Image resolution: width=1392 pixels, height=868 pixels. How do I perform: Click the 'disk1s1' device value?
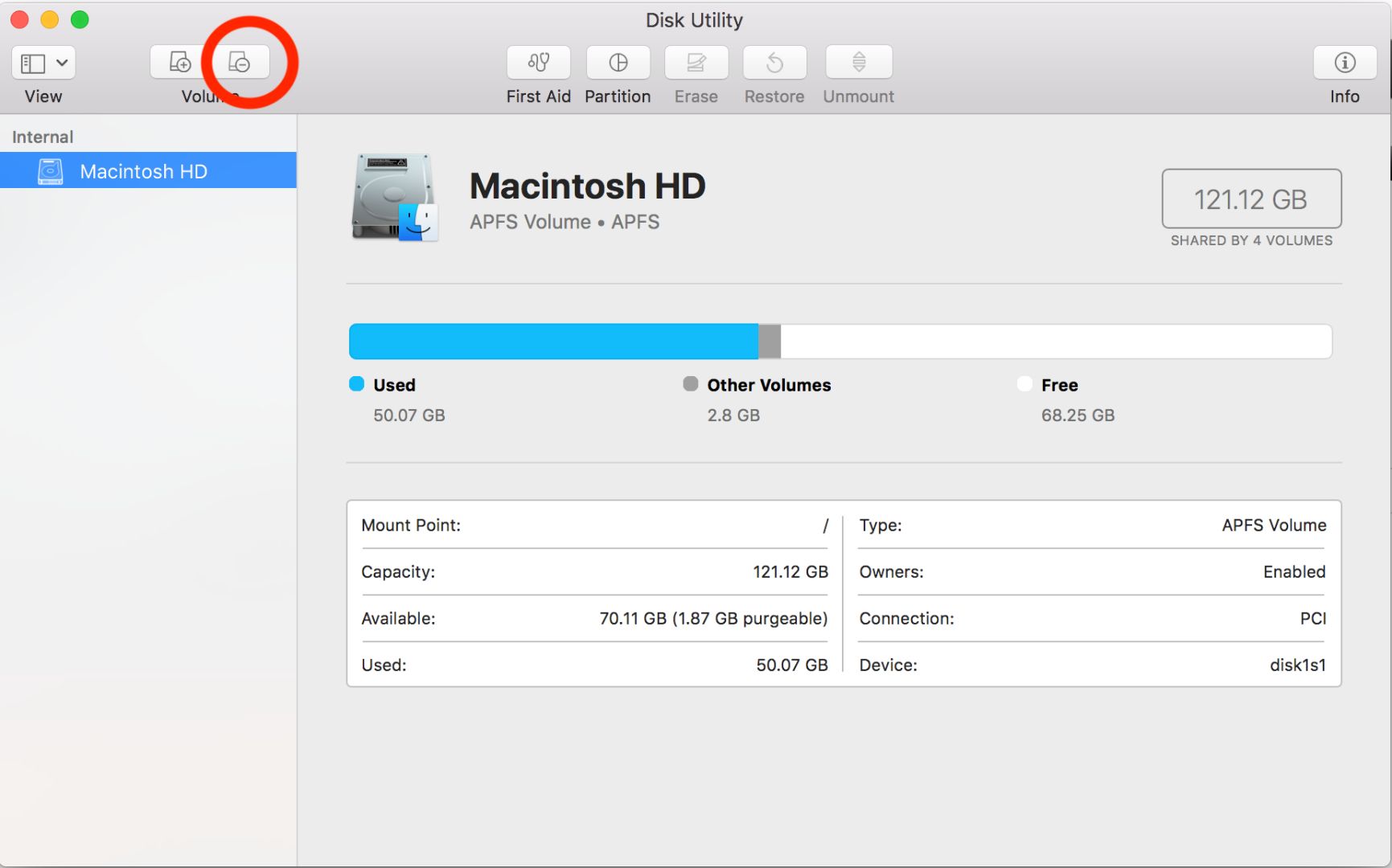point(1298,665)
